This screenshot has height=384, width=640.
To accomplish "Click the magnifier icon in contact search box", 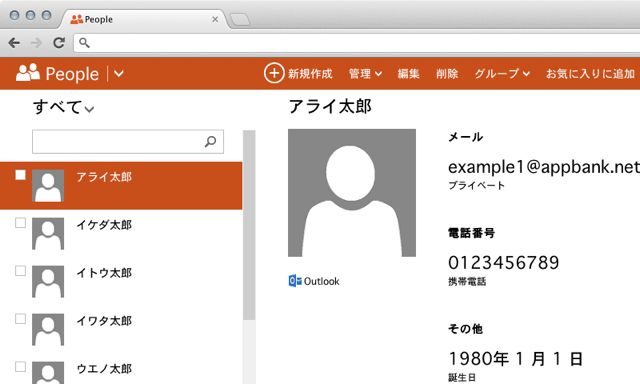I will point(211,141).
